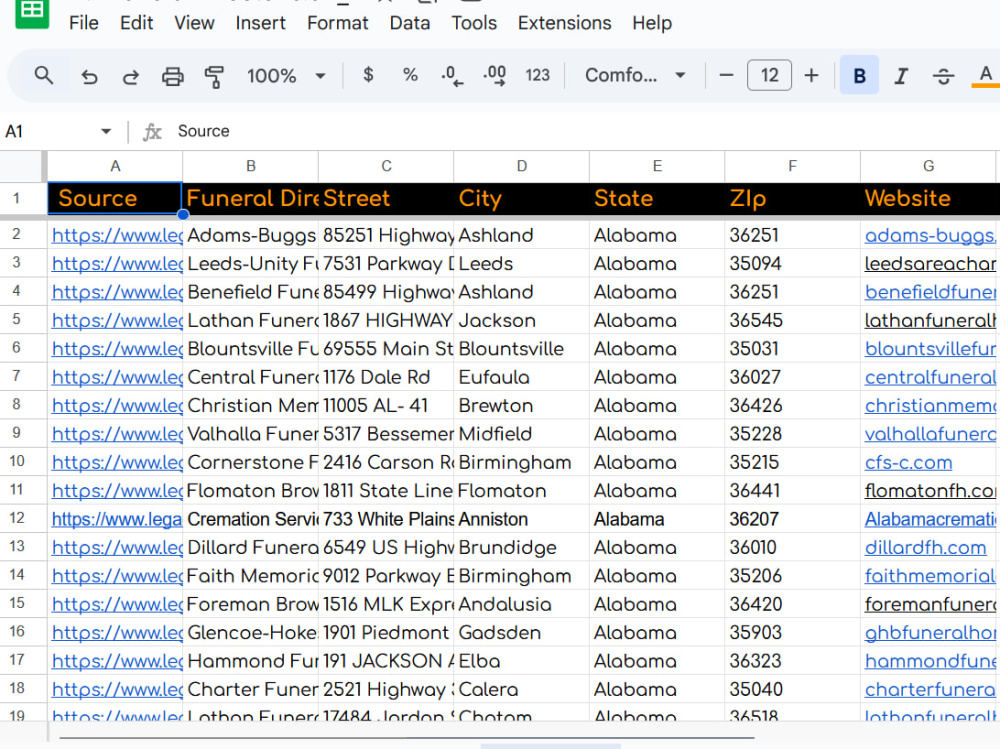Open the Insert menu
The width and height of the screenshot is (1000, 749).
pyautogui.click(x=260, y=23)
